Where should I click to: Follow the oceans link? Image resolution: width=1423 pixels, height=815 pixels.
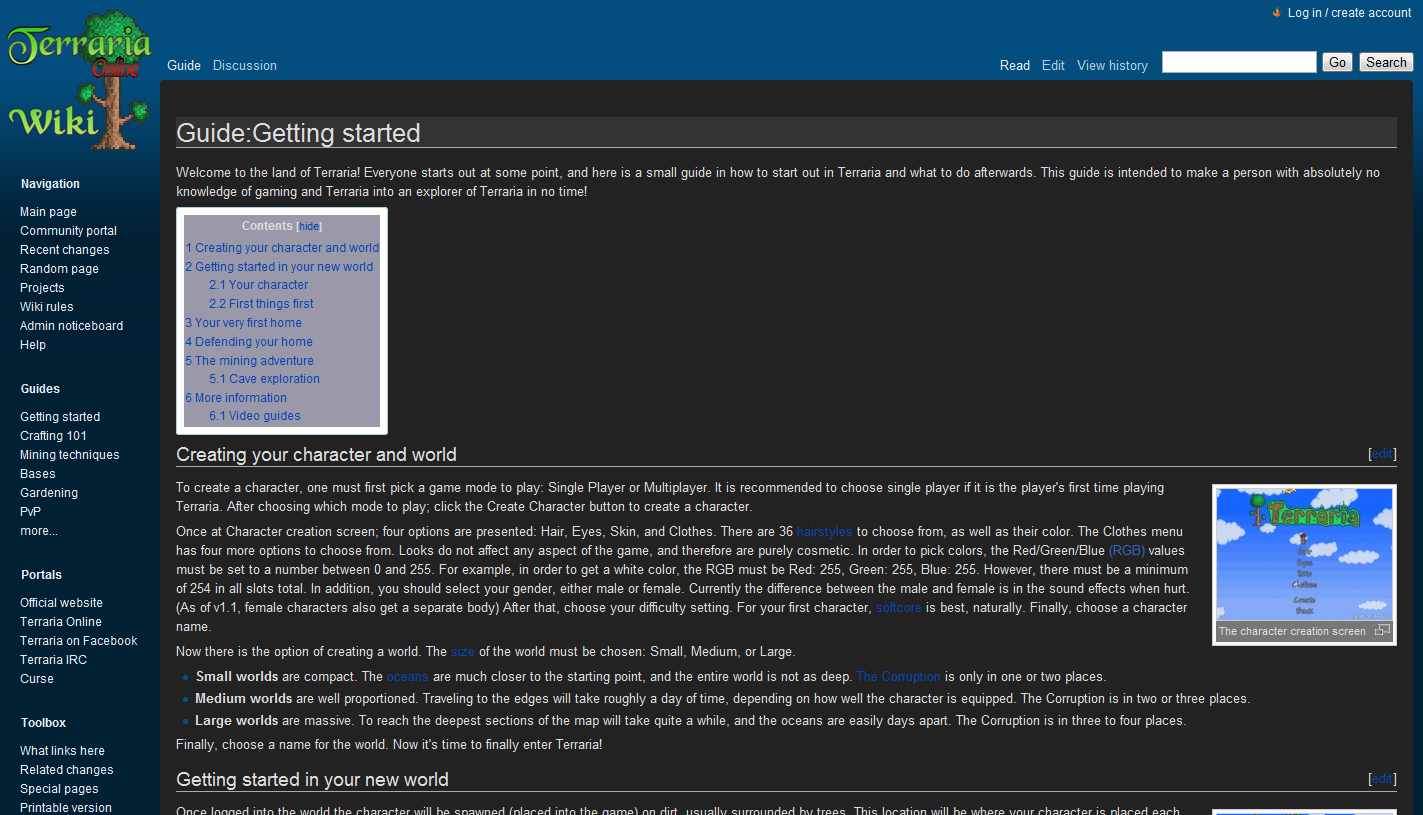407,677
